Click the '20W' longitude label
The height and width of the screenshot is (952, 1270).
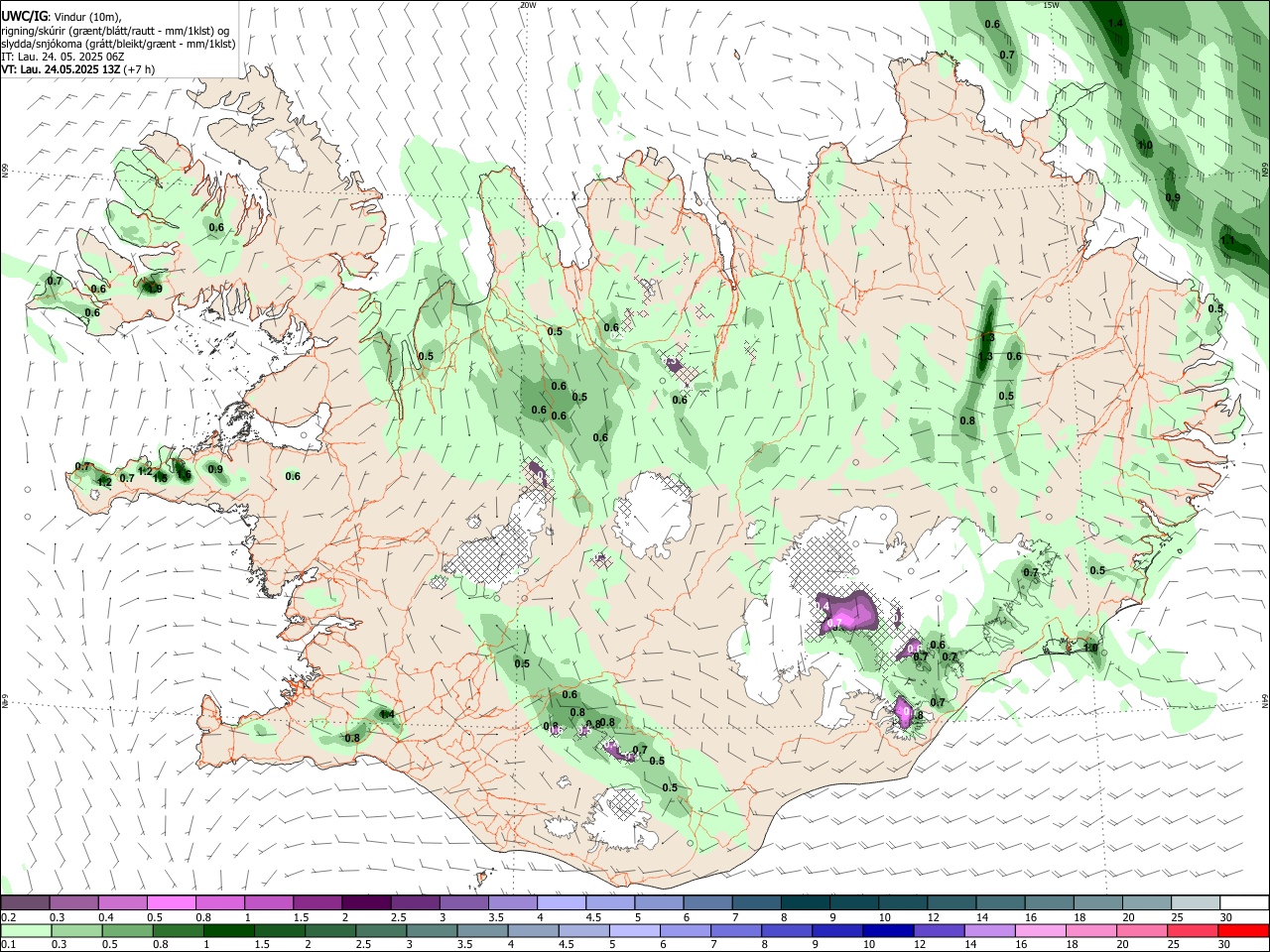(x=527, y=5)
